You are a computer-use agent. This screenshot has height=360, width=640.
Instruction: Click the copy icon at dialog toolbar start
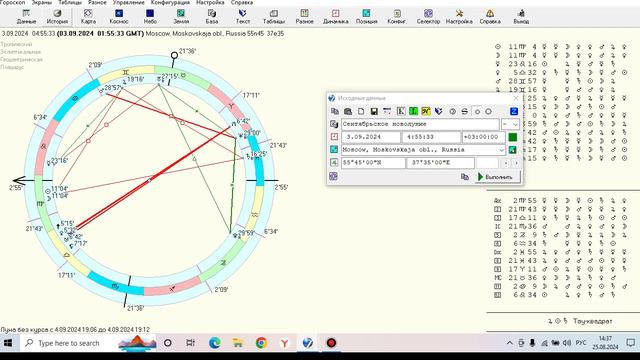point(335,111)
